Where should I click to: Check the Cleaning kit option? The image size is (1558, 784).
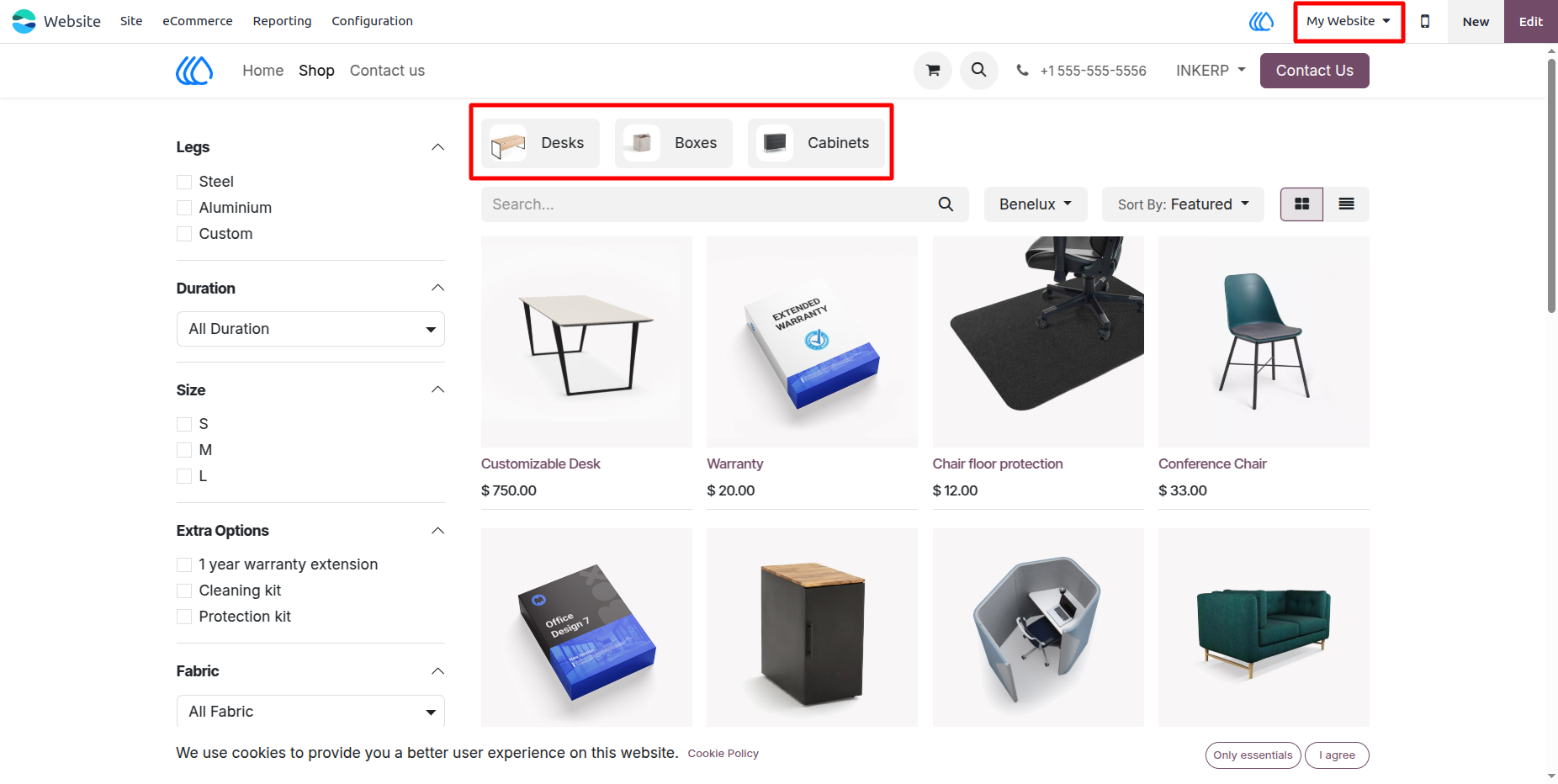tap(184, 591)
